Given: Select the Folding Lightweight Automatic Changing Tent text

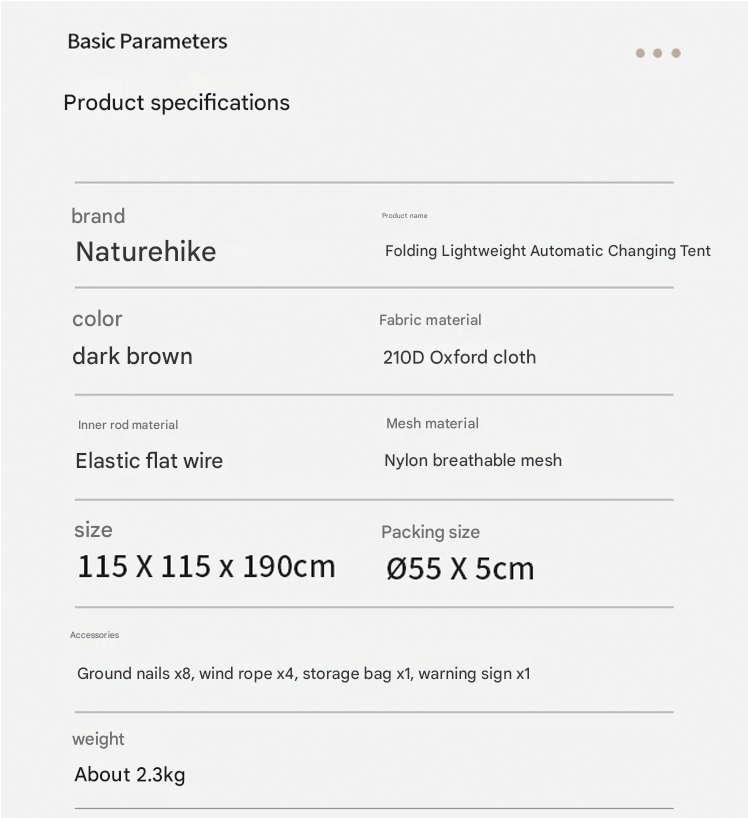Looking at the screenshot, I should pos(547,251).
